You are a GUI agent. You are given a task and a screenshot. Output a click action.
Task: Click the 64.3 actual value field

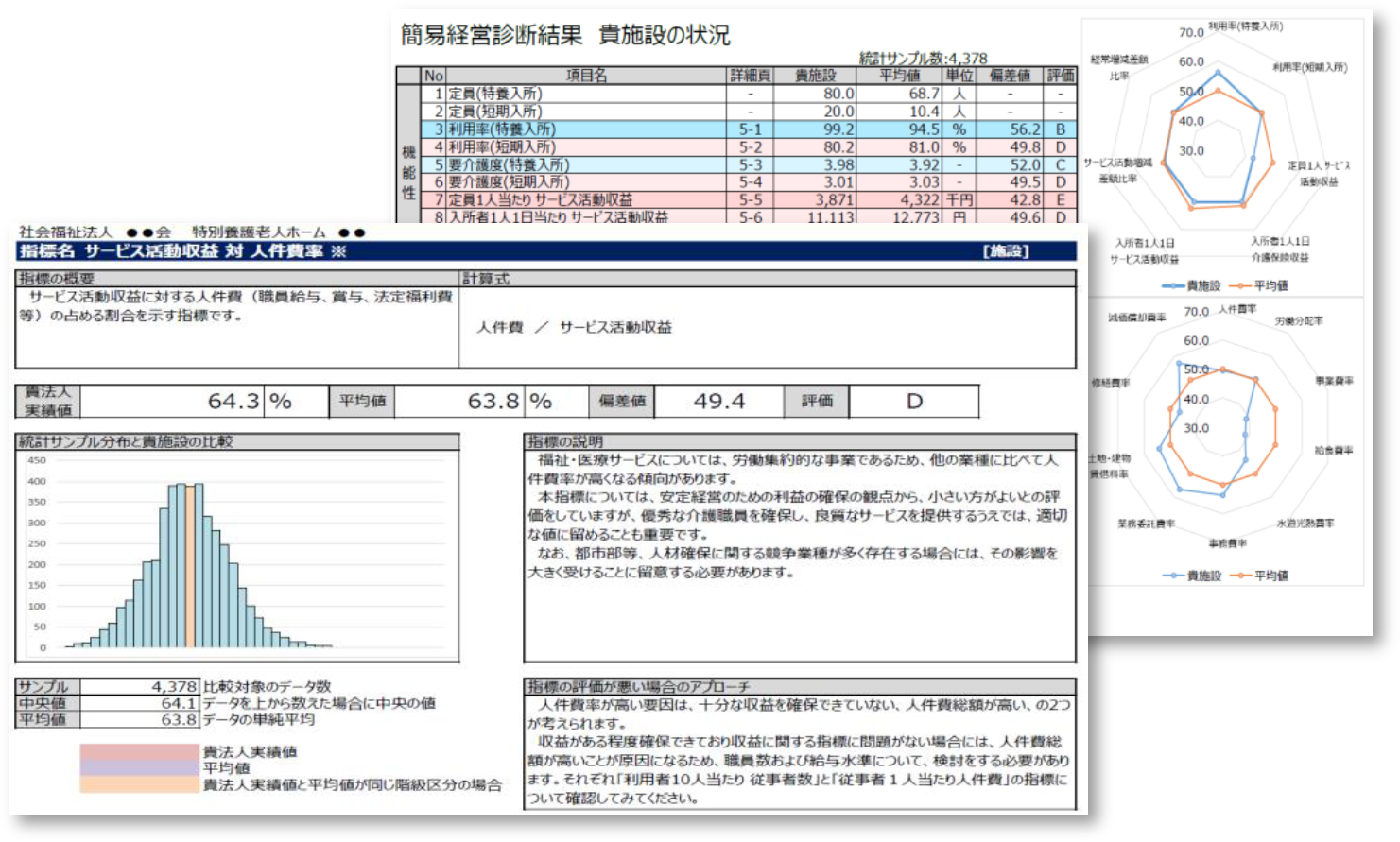[x=172, y=401]
